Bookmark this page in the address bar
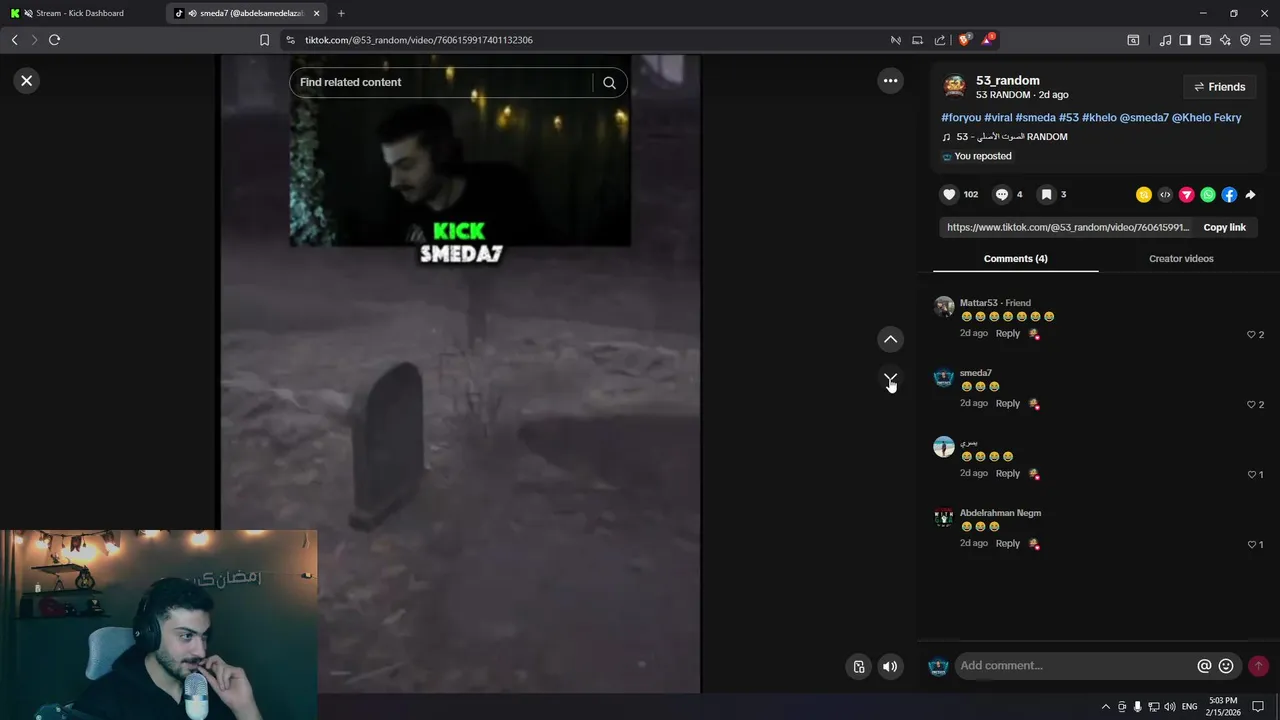This screenshot has width=1280, height=720. pos(264,40)
